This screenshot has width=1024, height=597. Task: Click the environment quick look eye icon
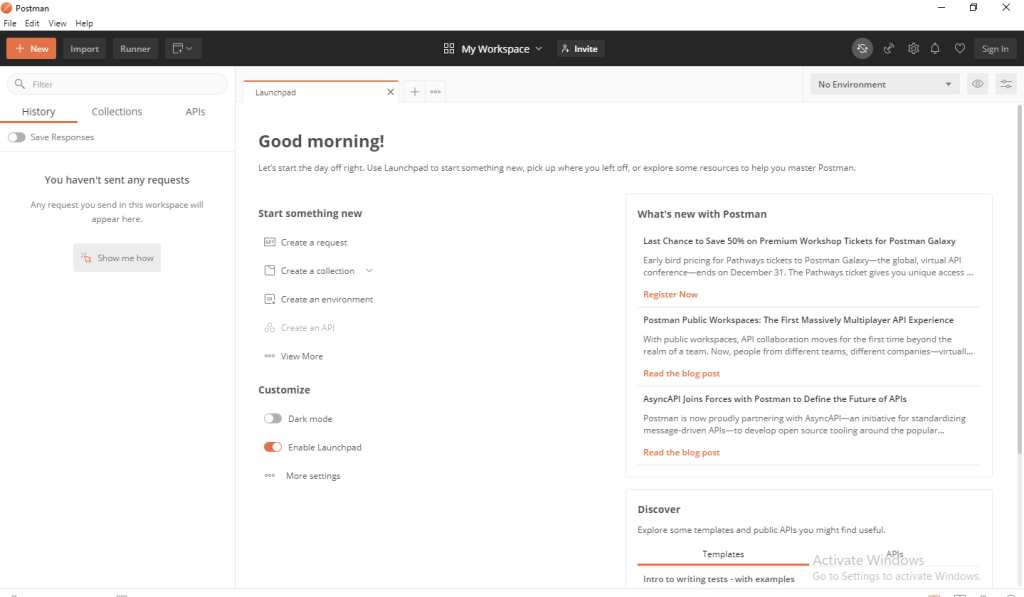click(x=978, y=84)
